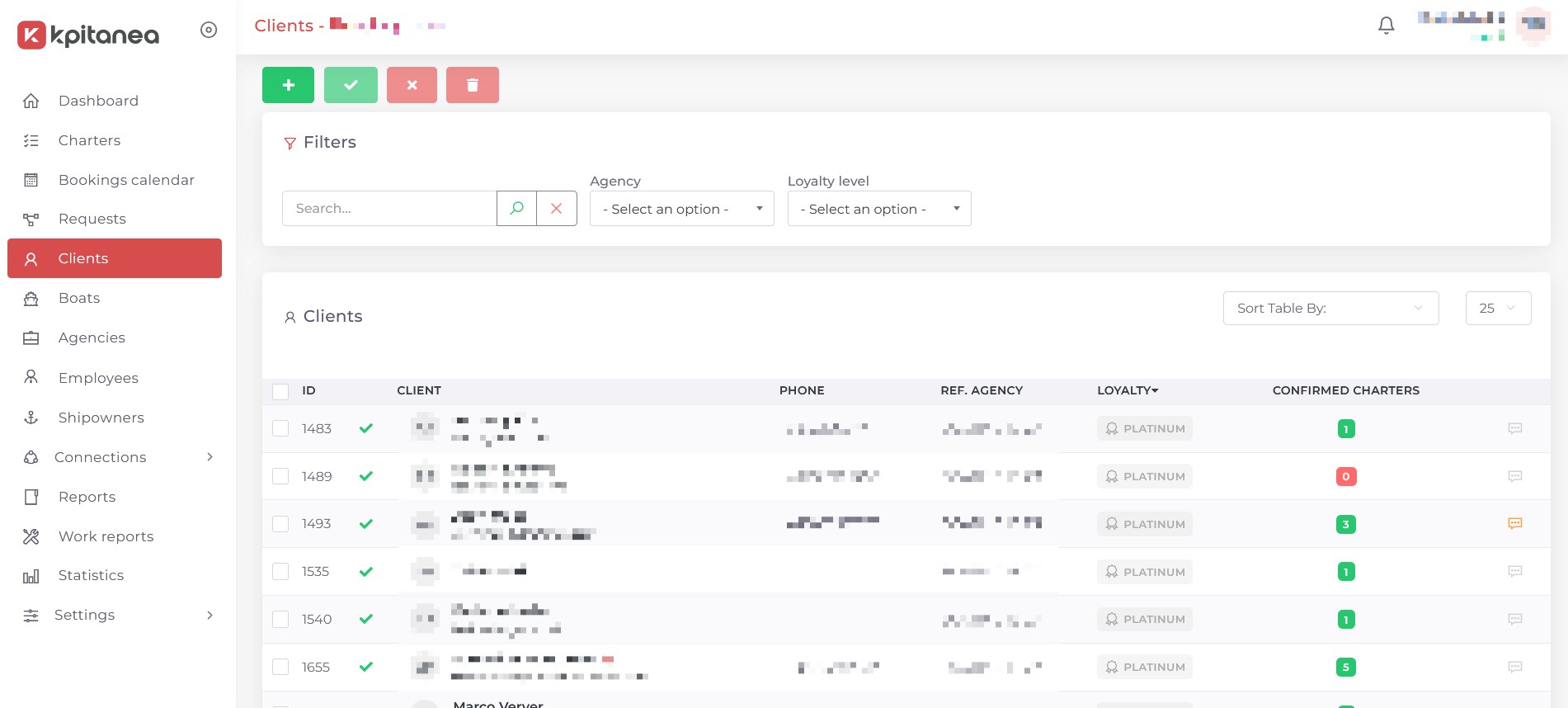Expand the Settings sidebar menu
Image resolution: width=1568 pixels, height=708 pixels.
pyautogui.click(x=115, y=615)
